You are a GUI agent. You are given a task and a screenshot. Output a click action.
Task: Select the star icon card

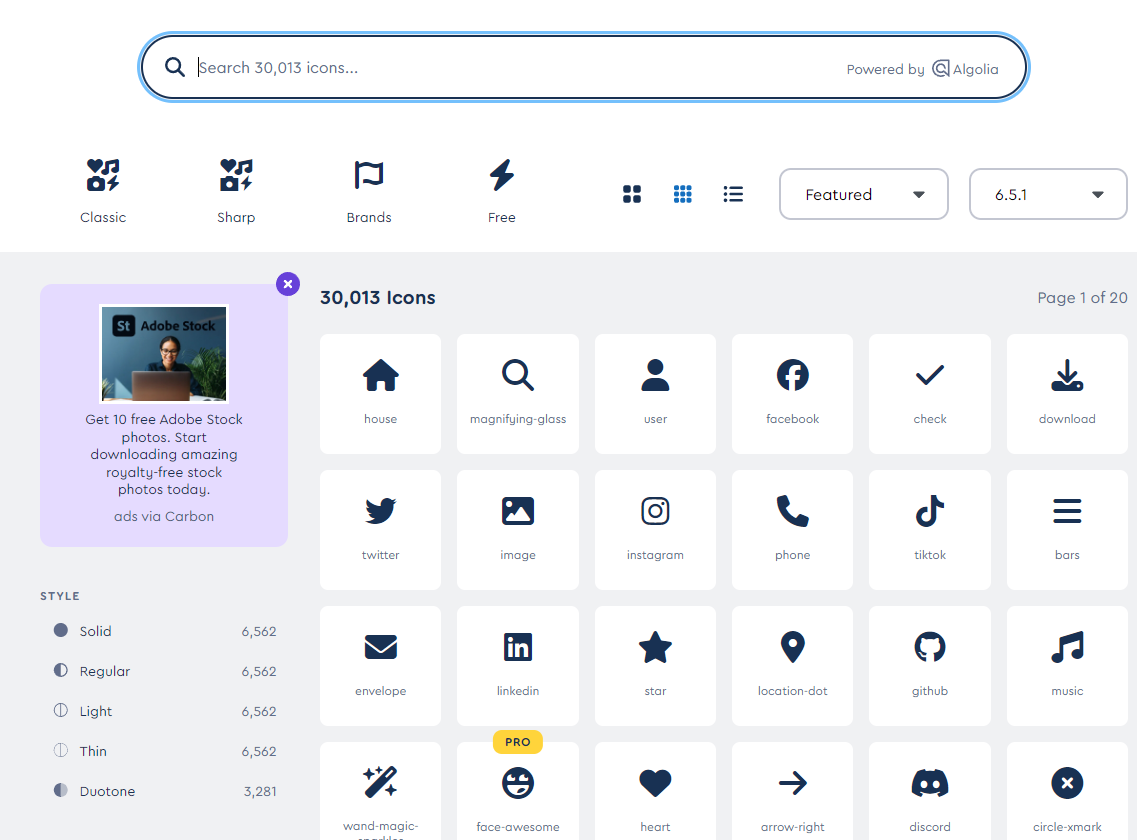tap(655, 666)
